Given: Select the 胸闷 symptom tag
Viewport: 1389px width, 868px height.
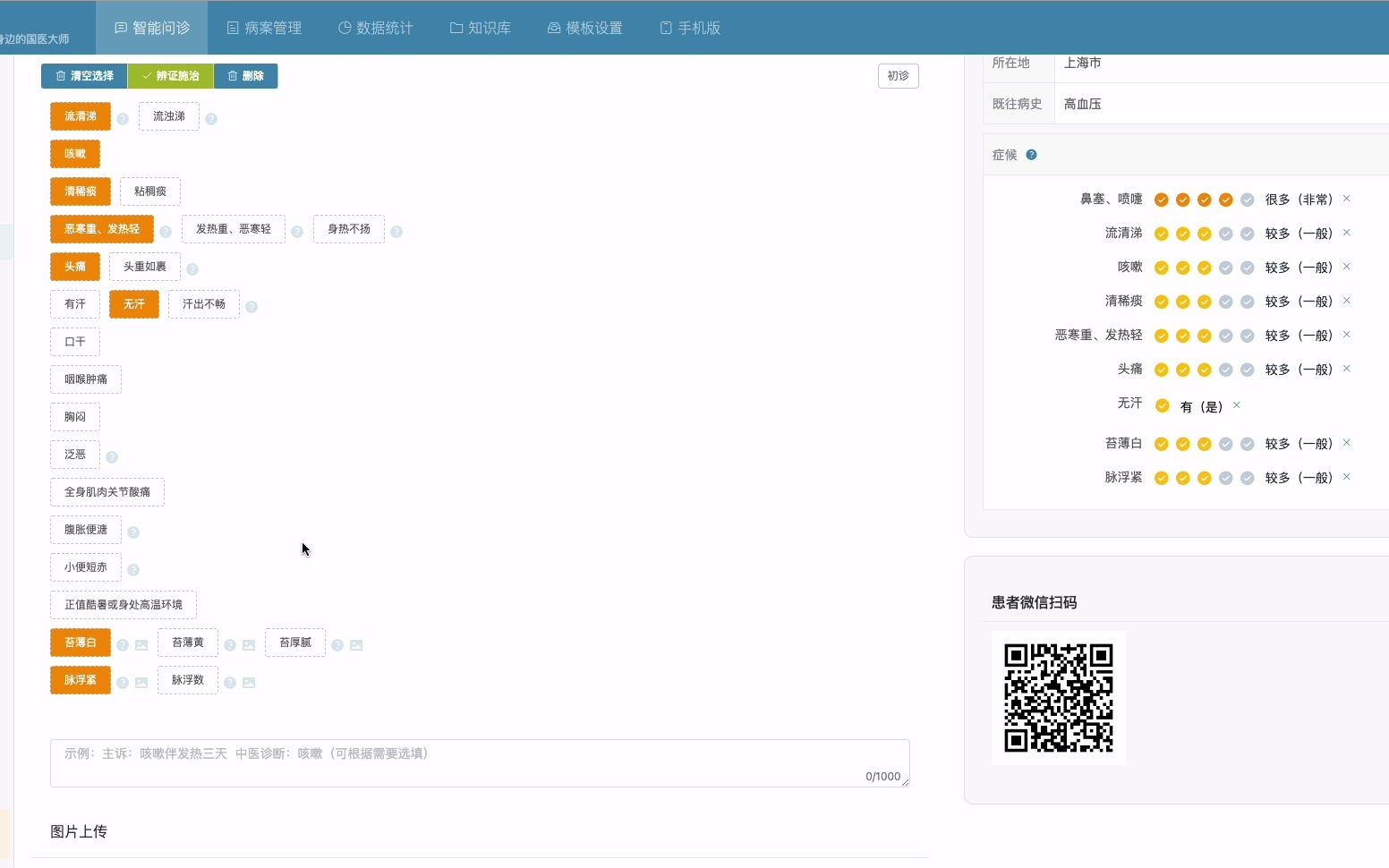Looking at the screenshot, I should tap(75, 417).
